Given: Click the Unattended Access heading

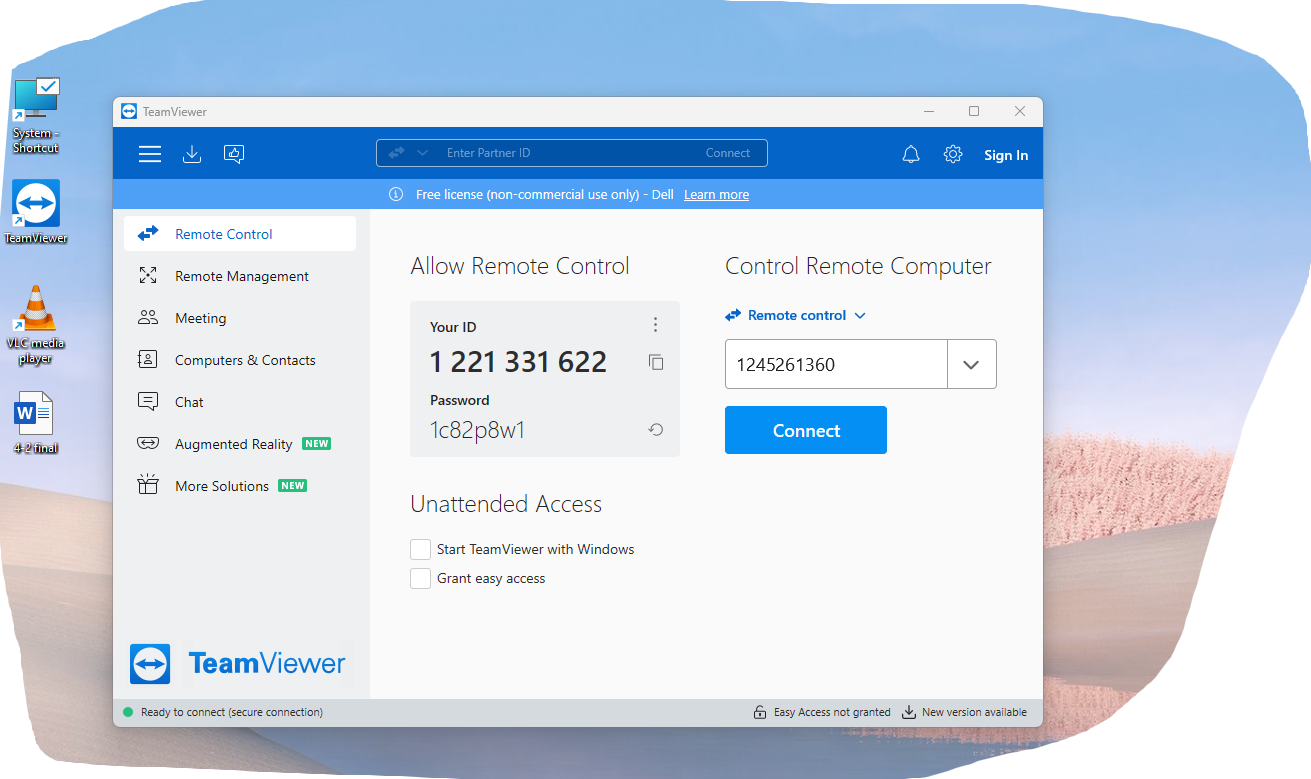Looking at the screenshot, I should pyautogui.click(x=506, y=504).
